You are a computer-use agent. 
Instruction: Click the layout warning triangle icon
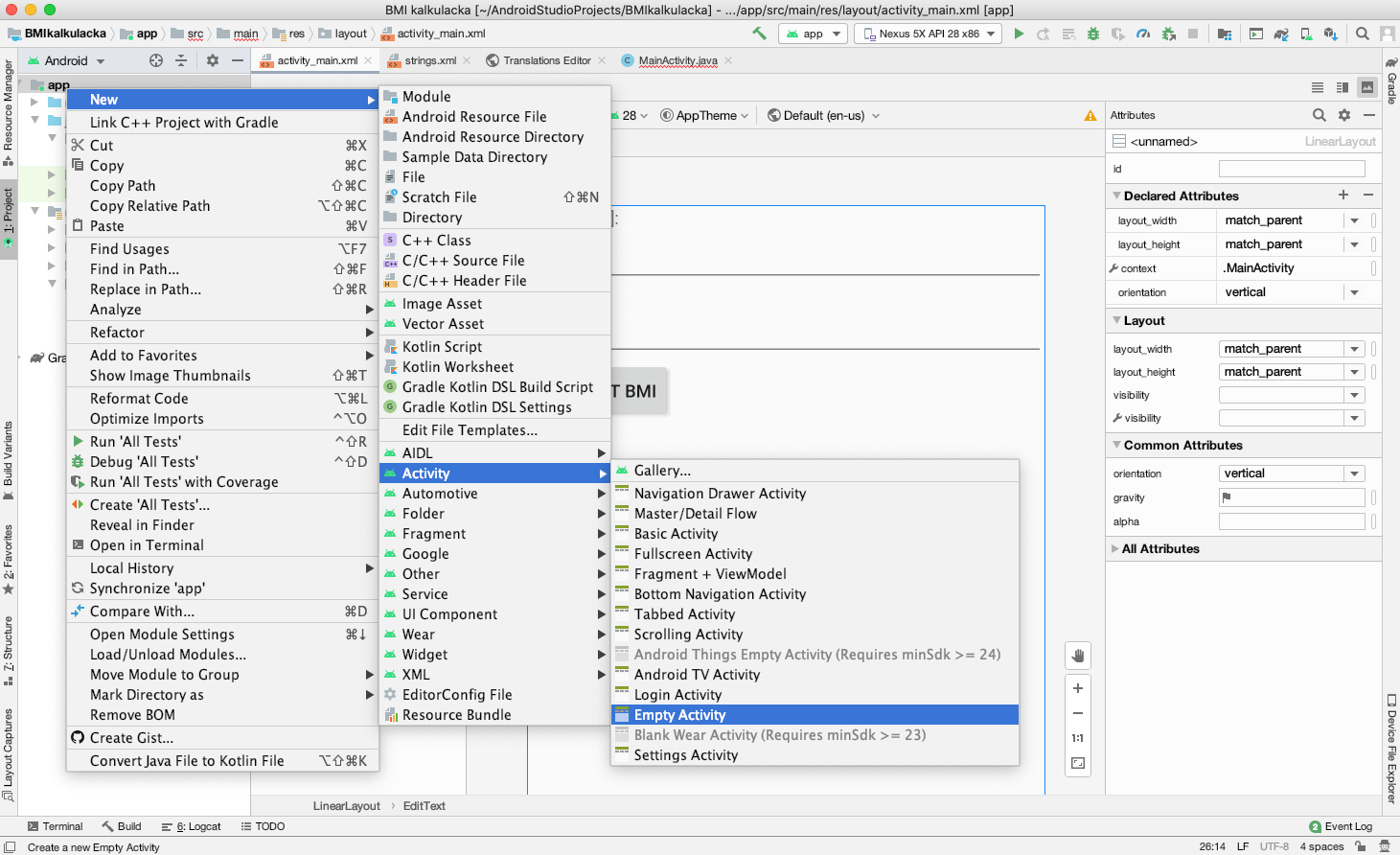tap(1090, 116)
